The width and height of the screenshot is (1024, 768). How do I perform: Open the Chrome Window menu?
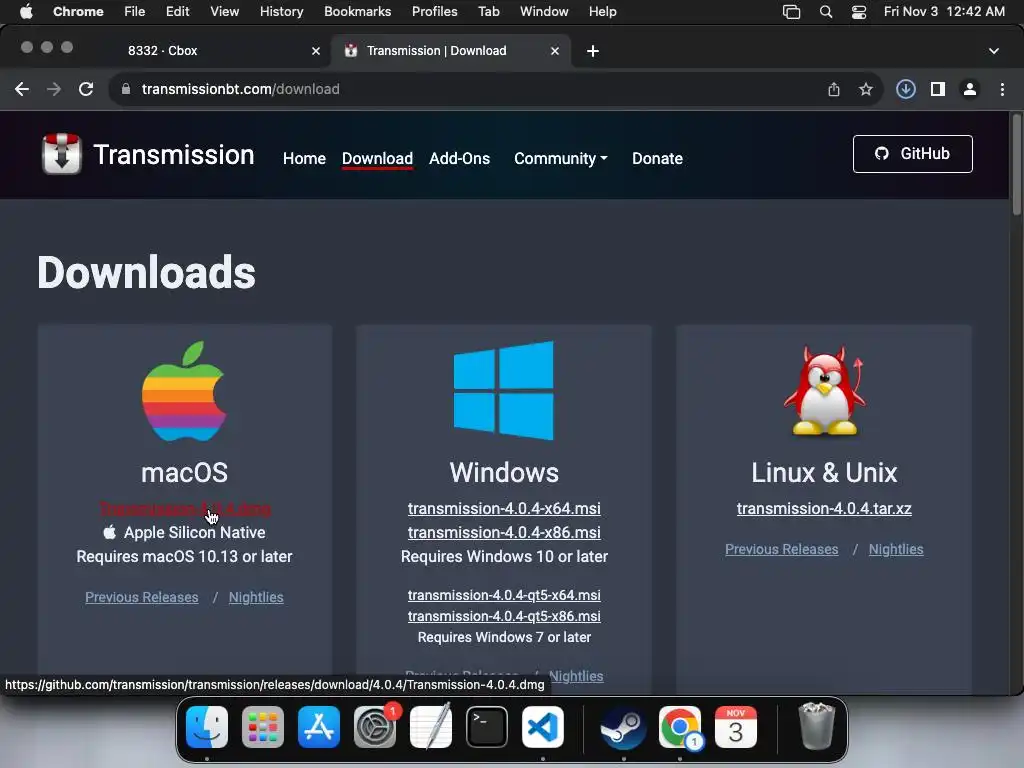(544, 12)
